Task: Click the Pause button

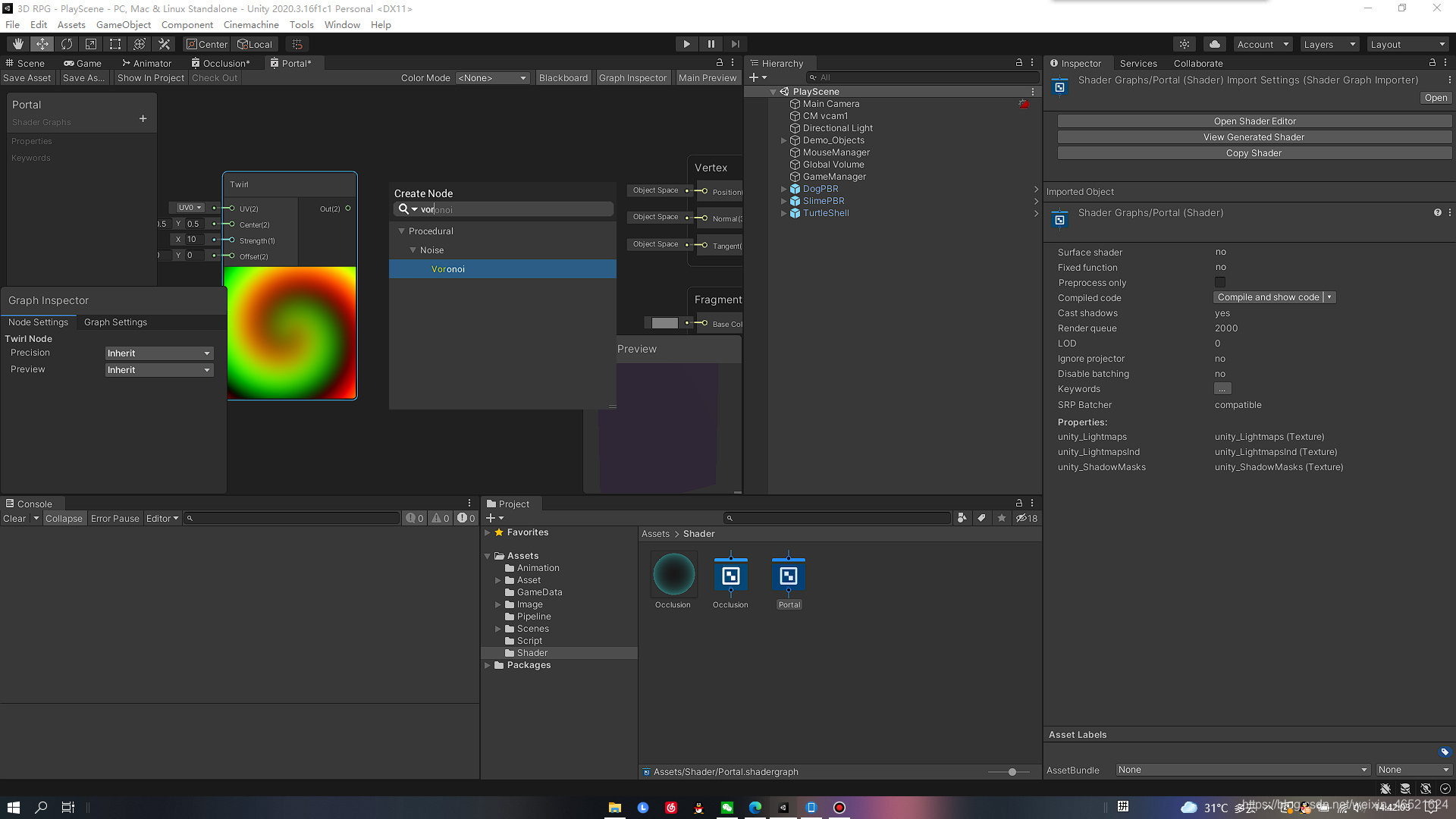Action: (711, 44)
